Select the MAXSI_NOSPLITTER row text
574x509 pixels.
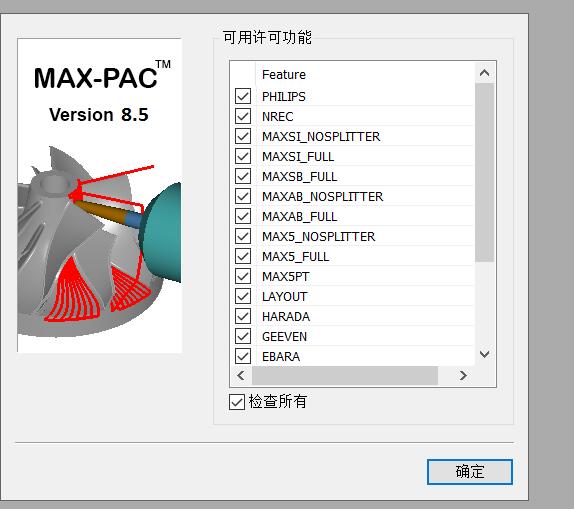tap(321, 137)
